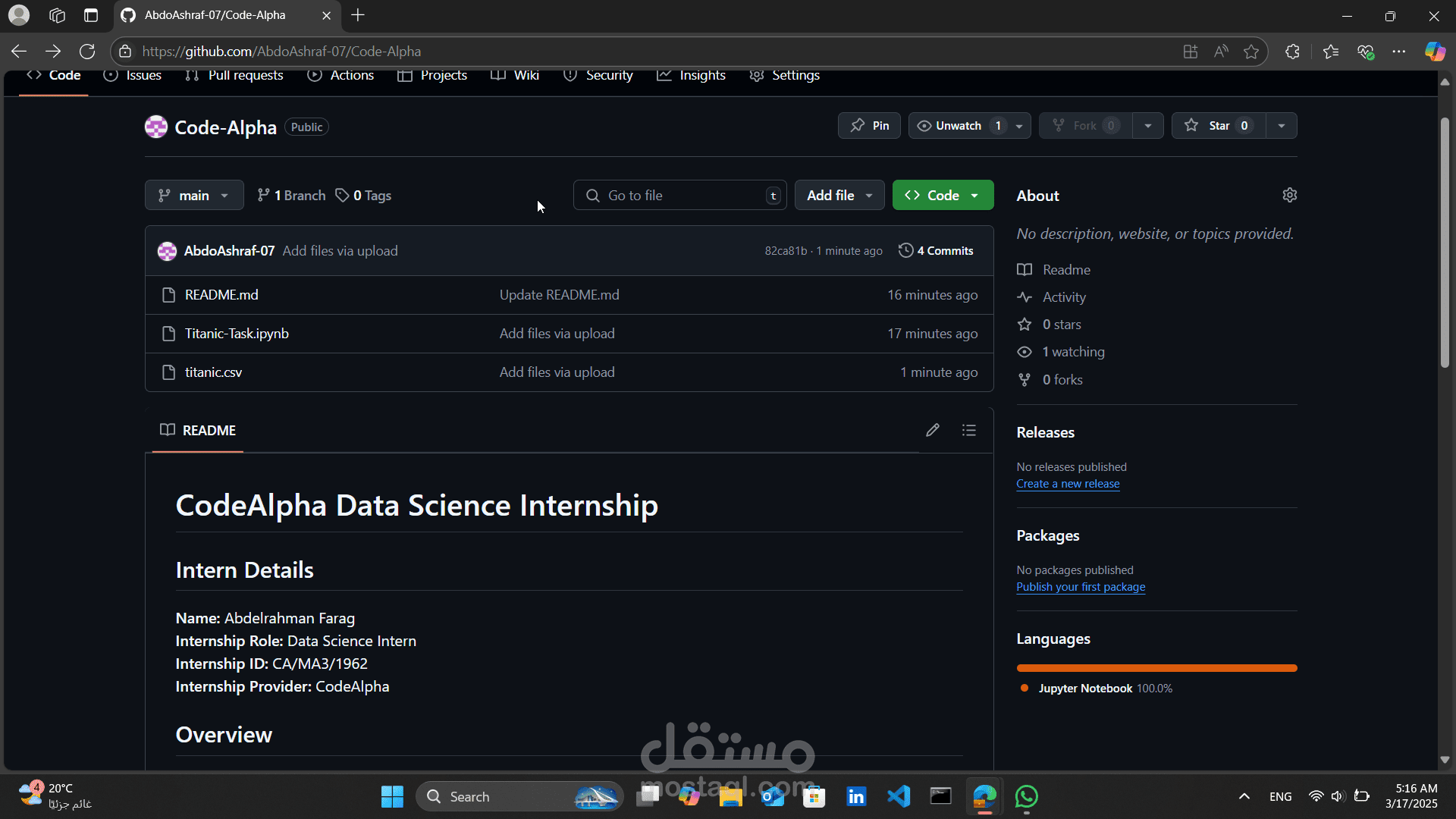Click the AbdoAshraf-07 author link
The width and height of the screenshot is (1456, 819).
pyautogui.click(x=229, y=250)
